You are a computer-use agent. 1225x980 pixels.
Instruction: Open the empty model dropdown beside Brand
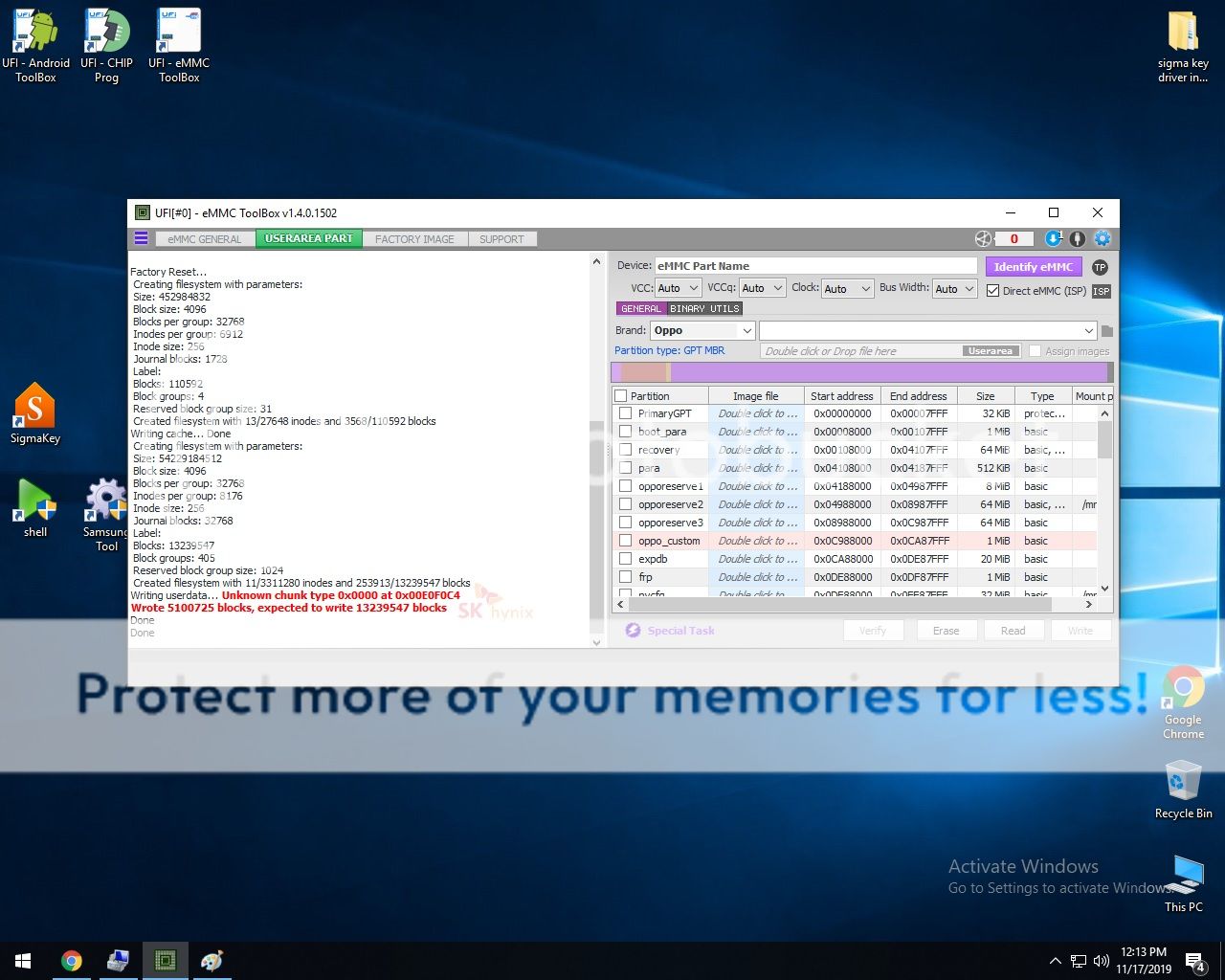[x=927, y=330]
